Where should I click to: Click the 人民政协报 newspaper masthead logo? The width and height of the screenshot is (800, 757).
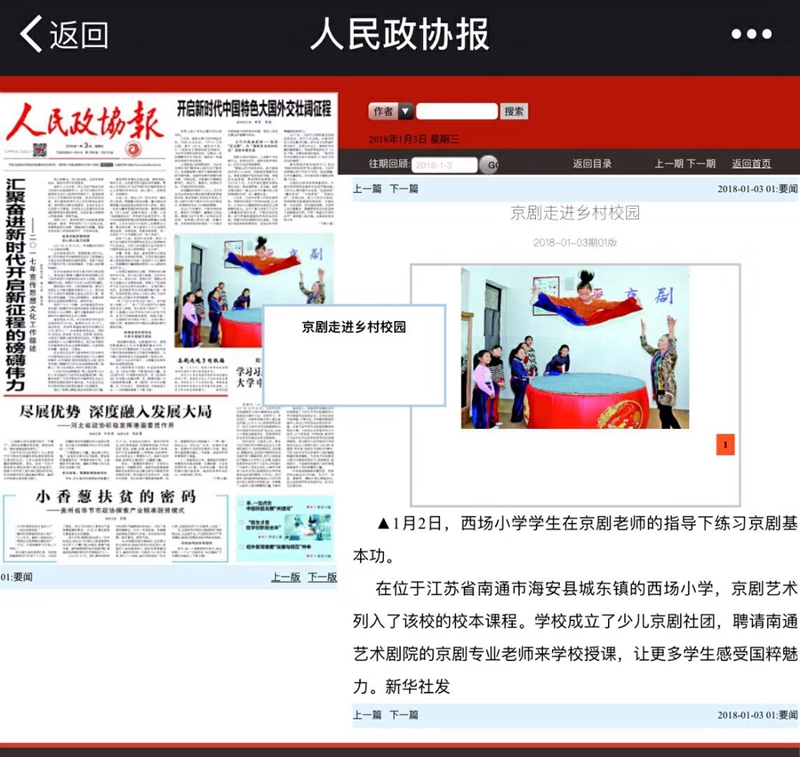(x=85, y=122)
